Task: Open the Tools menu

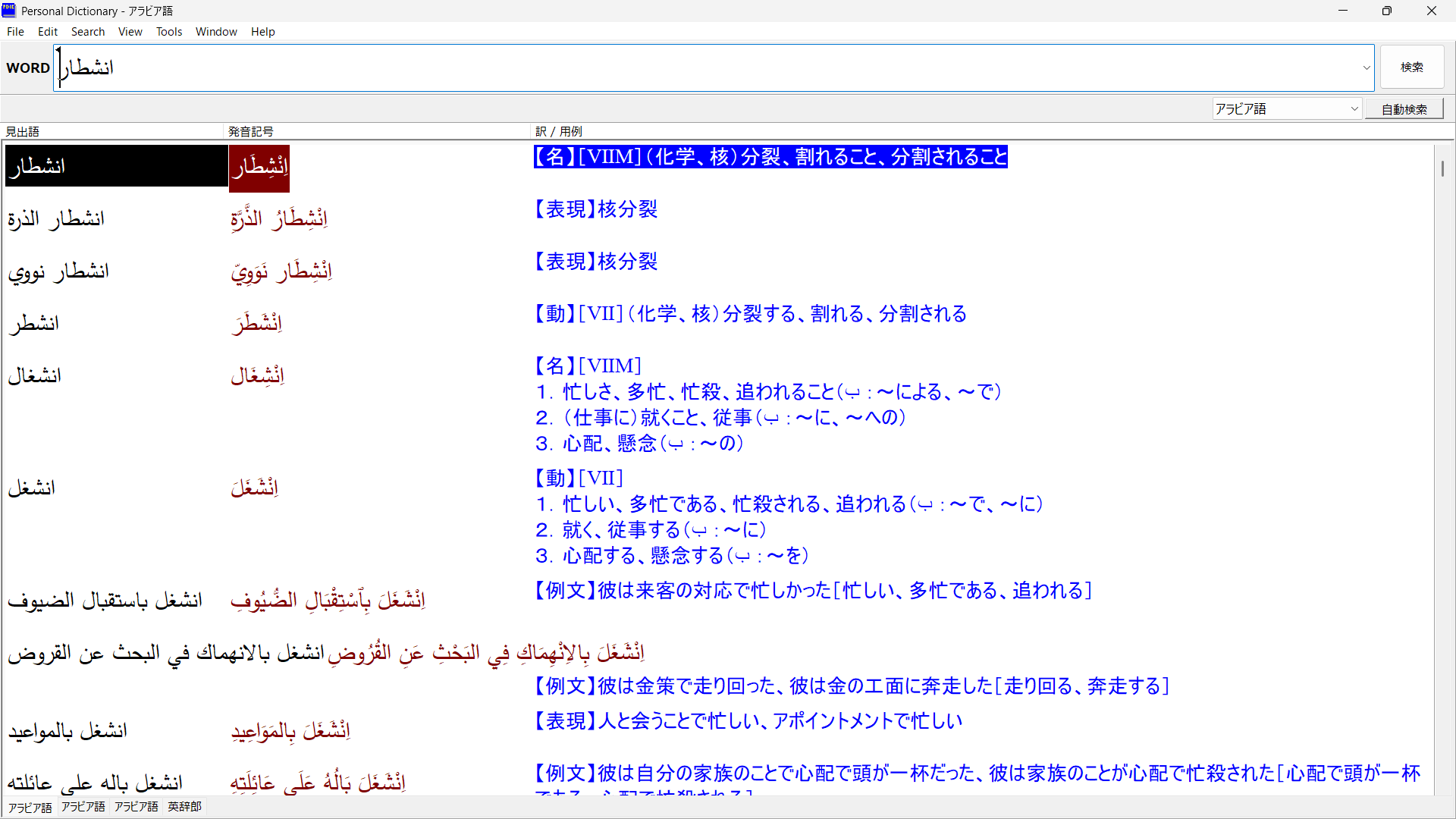Action: click(169, 32)
